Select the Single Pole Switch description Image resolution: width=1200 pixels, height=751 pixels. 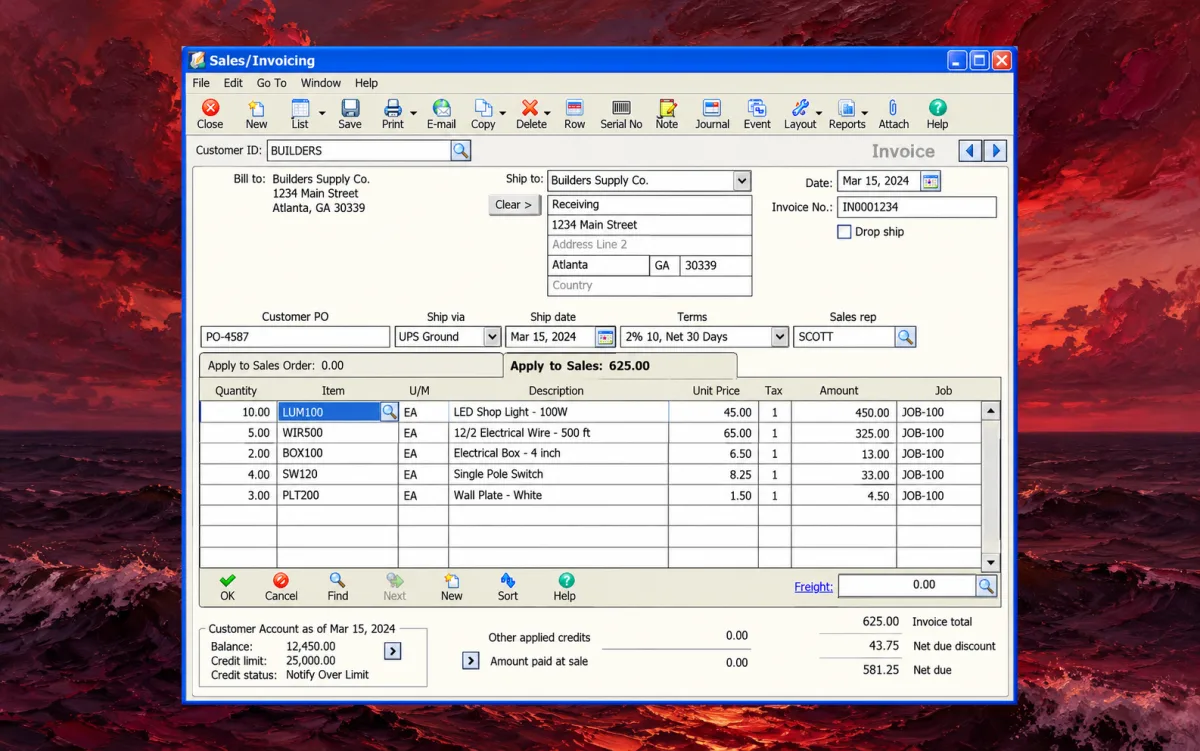click(558, 474)
